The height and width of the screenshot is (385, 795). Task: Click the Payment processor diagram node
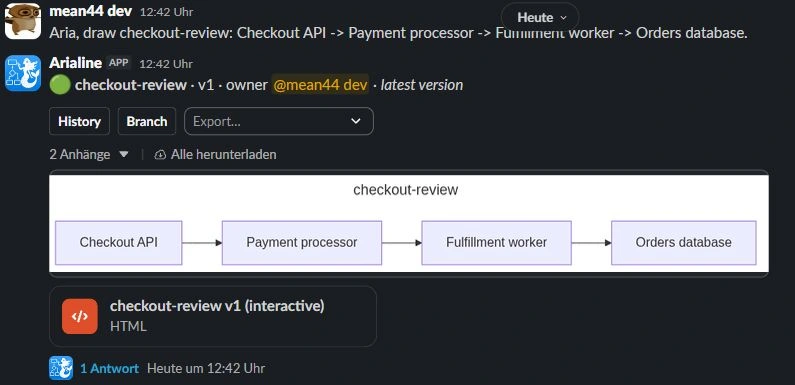(x=302, y=242)
